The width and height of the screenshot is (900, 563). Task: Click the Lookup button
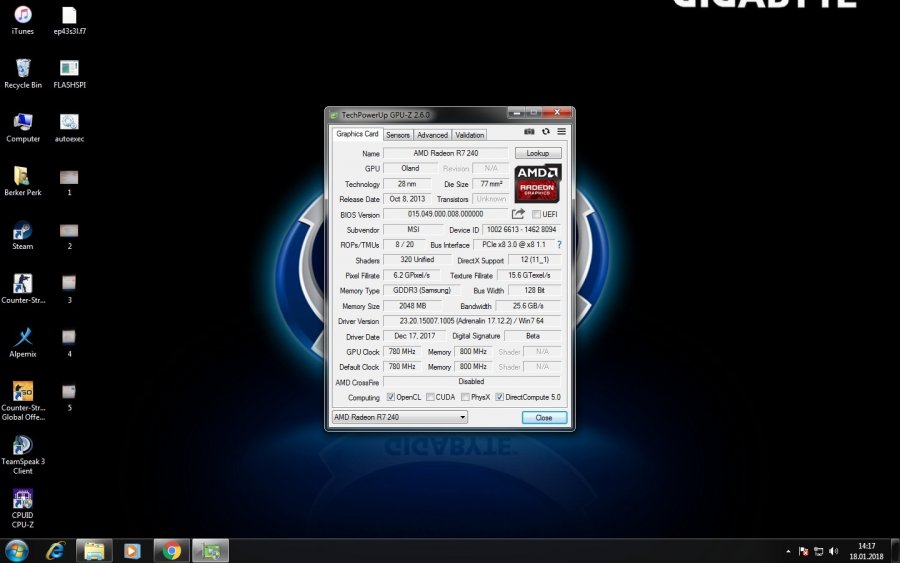point(538,153)
